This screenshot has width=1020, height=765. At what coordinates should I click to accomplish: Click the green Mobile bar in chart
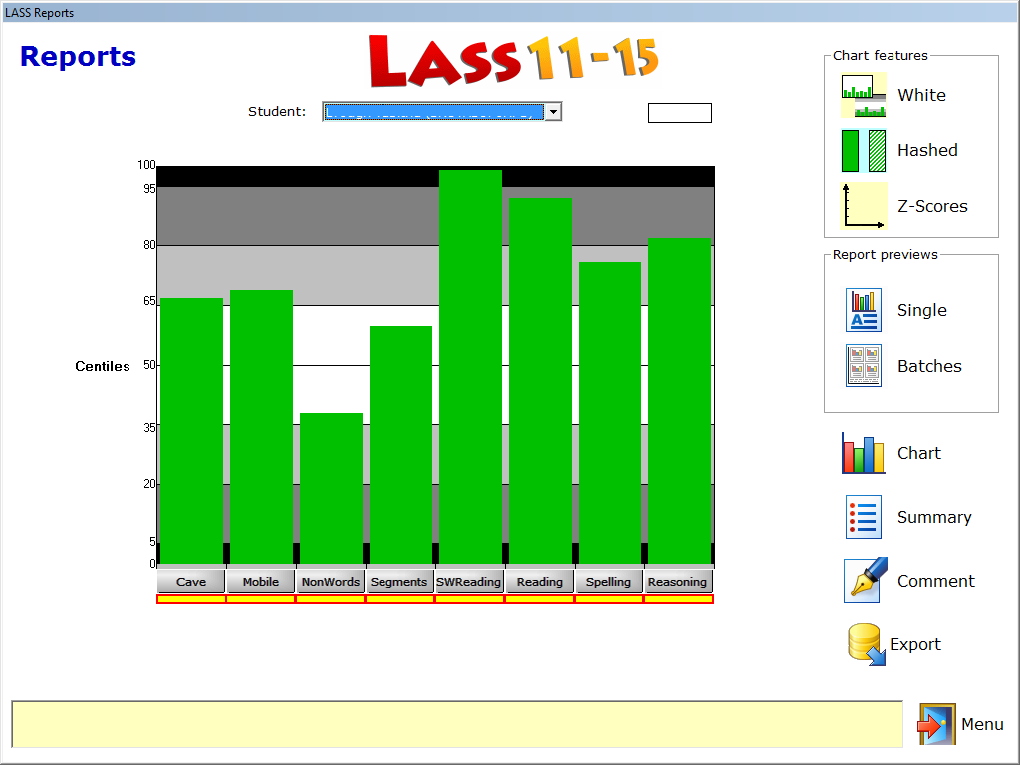(262, 427)
